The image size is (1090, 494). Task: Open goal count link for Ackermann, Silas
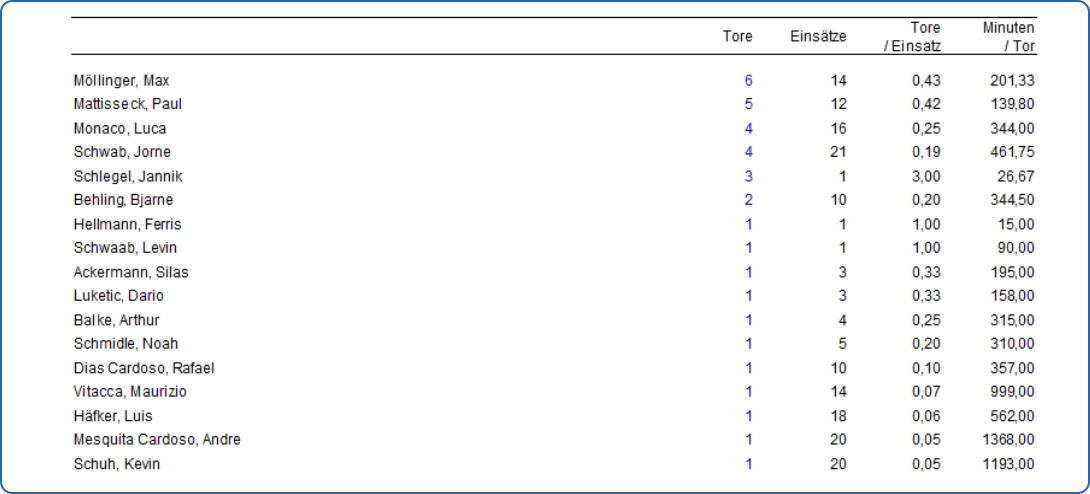point(749,272)
